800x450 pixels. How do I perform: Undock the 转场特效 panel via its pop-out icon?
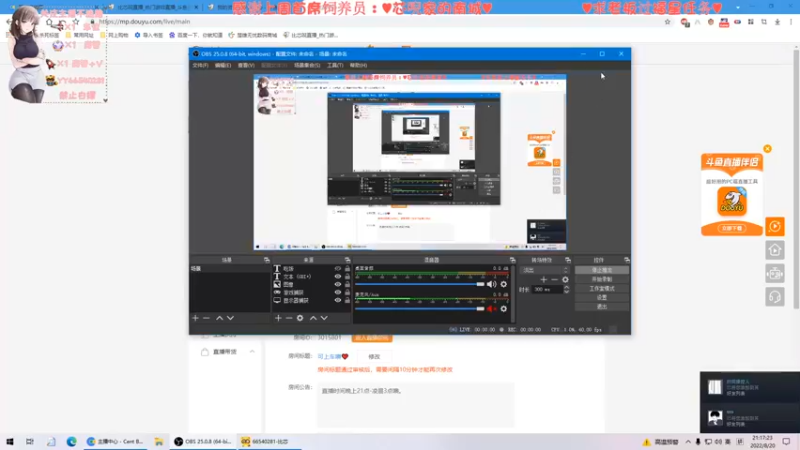(568, 260)
